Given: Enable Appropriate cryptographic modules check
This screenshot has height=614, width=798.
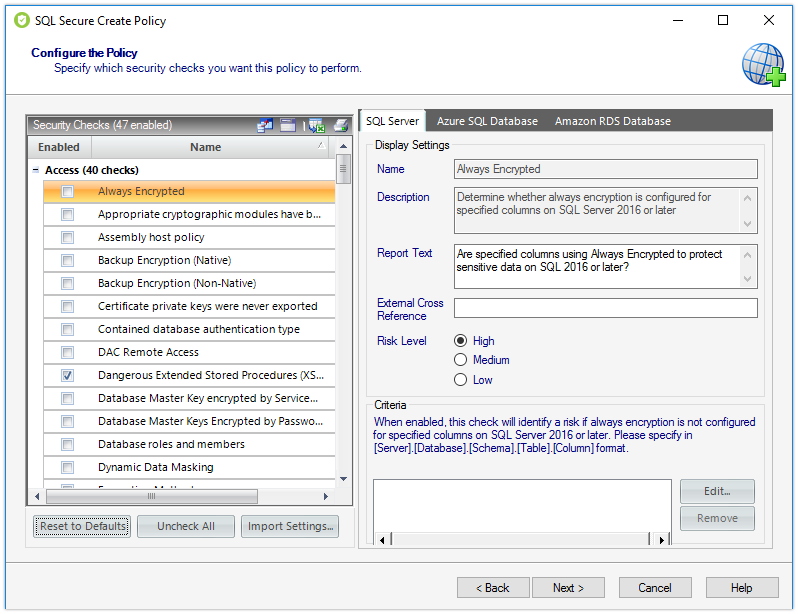Looking at the screenshot, I should (x=67, y=214).
